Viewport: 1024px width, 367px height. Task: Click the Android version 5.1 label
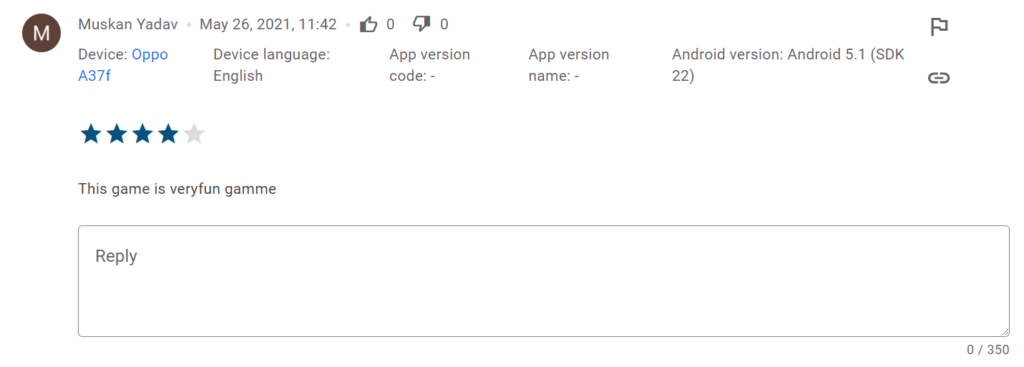(788, 65)
